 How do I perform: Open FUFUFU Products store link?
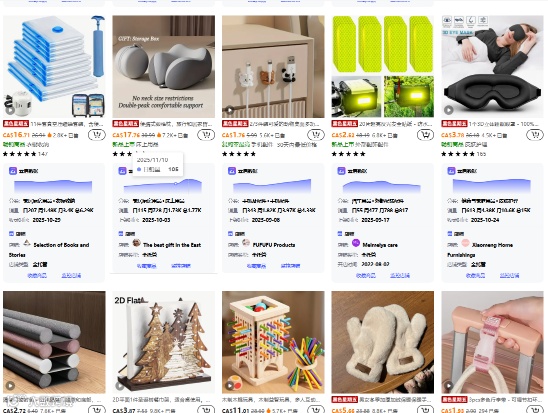tap(274, 245)
